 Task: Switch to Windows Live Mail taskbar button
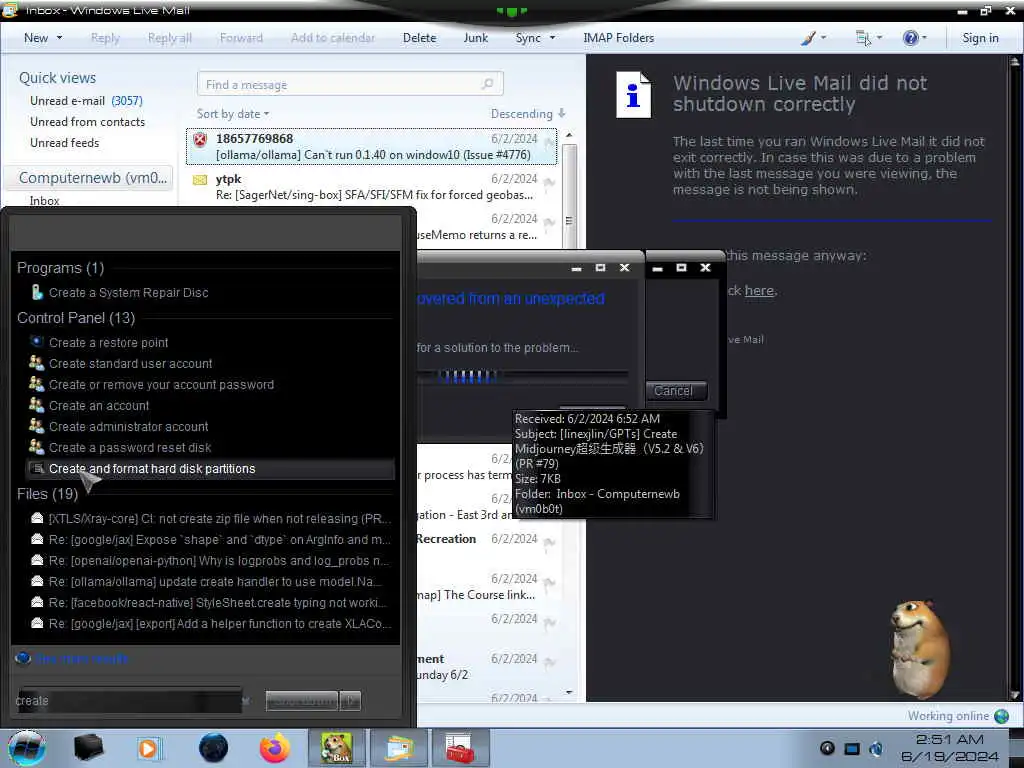coord(399,748)
